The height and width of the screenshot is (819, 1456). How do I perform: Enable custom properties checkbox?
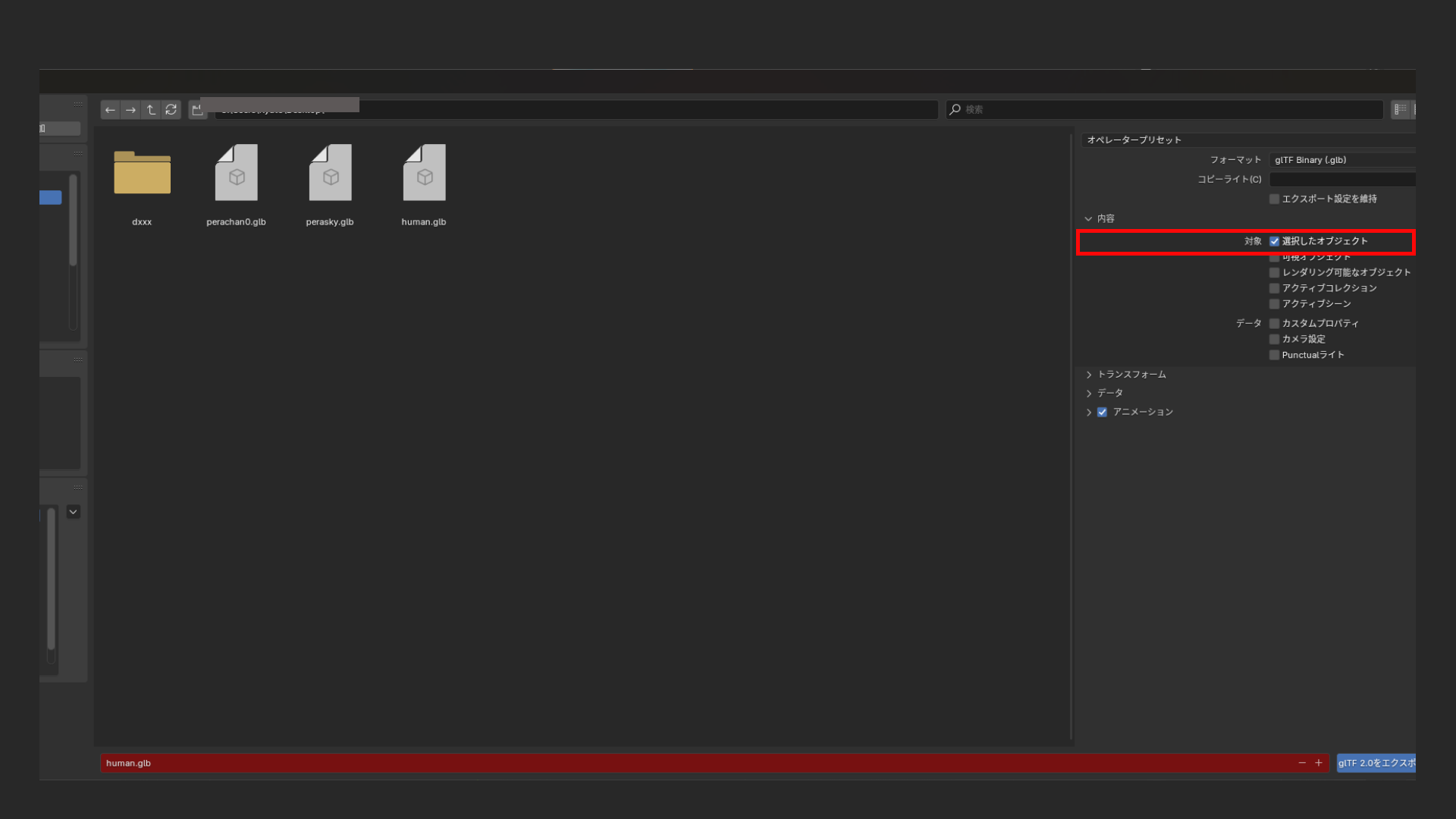click(1274, 324)
